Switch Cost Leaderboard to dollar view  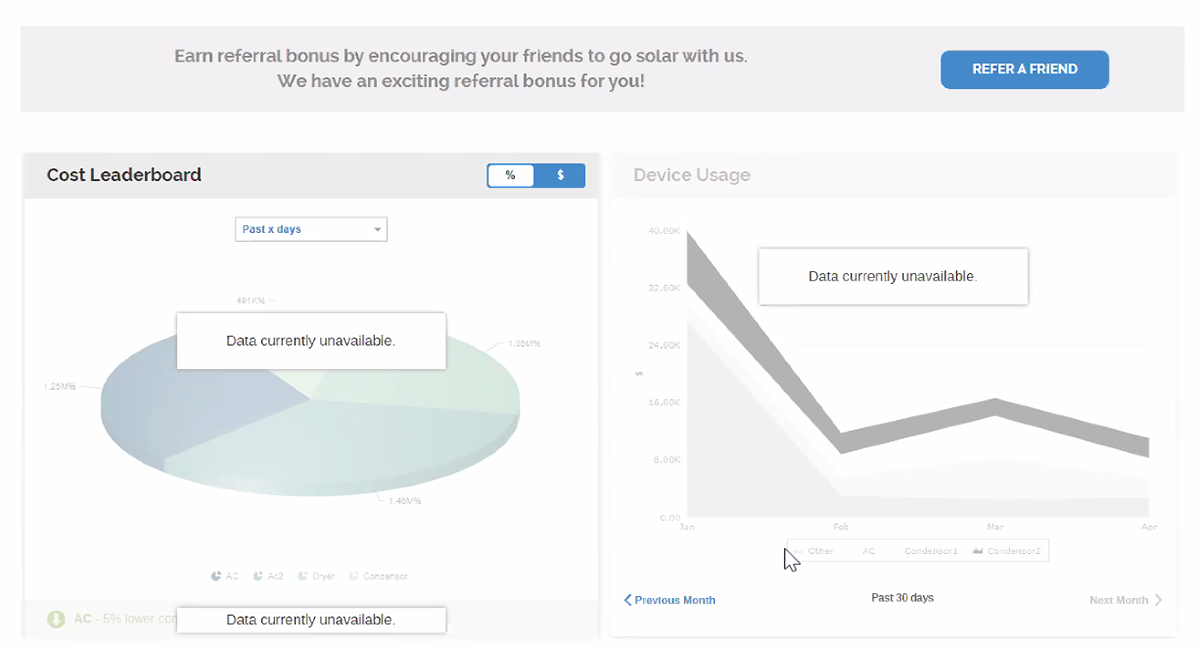coord(560,175)
